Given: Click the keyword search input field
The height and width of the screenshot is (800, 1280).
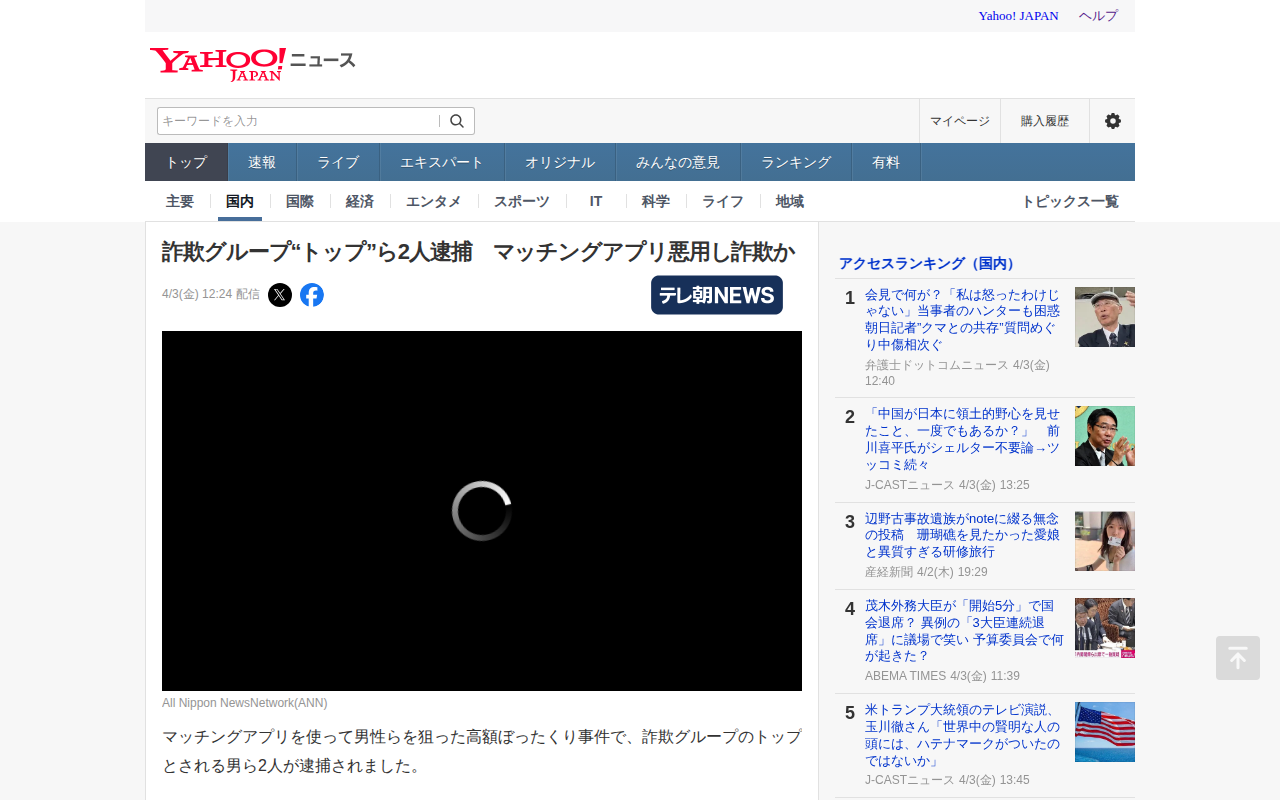Looking at the screenshot, I should pos(297,121).
